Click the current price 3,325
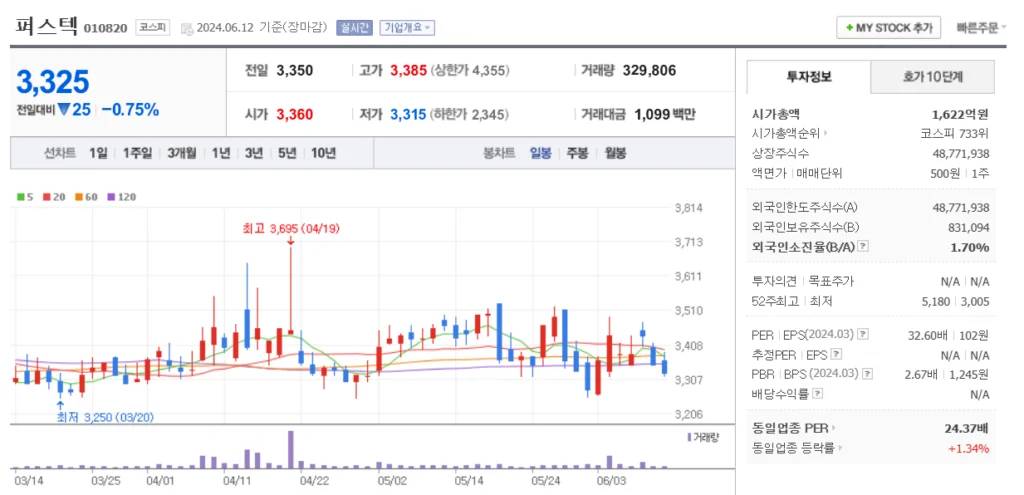The image size is (1024, 495). point(52,82)
